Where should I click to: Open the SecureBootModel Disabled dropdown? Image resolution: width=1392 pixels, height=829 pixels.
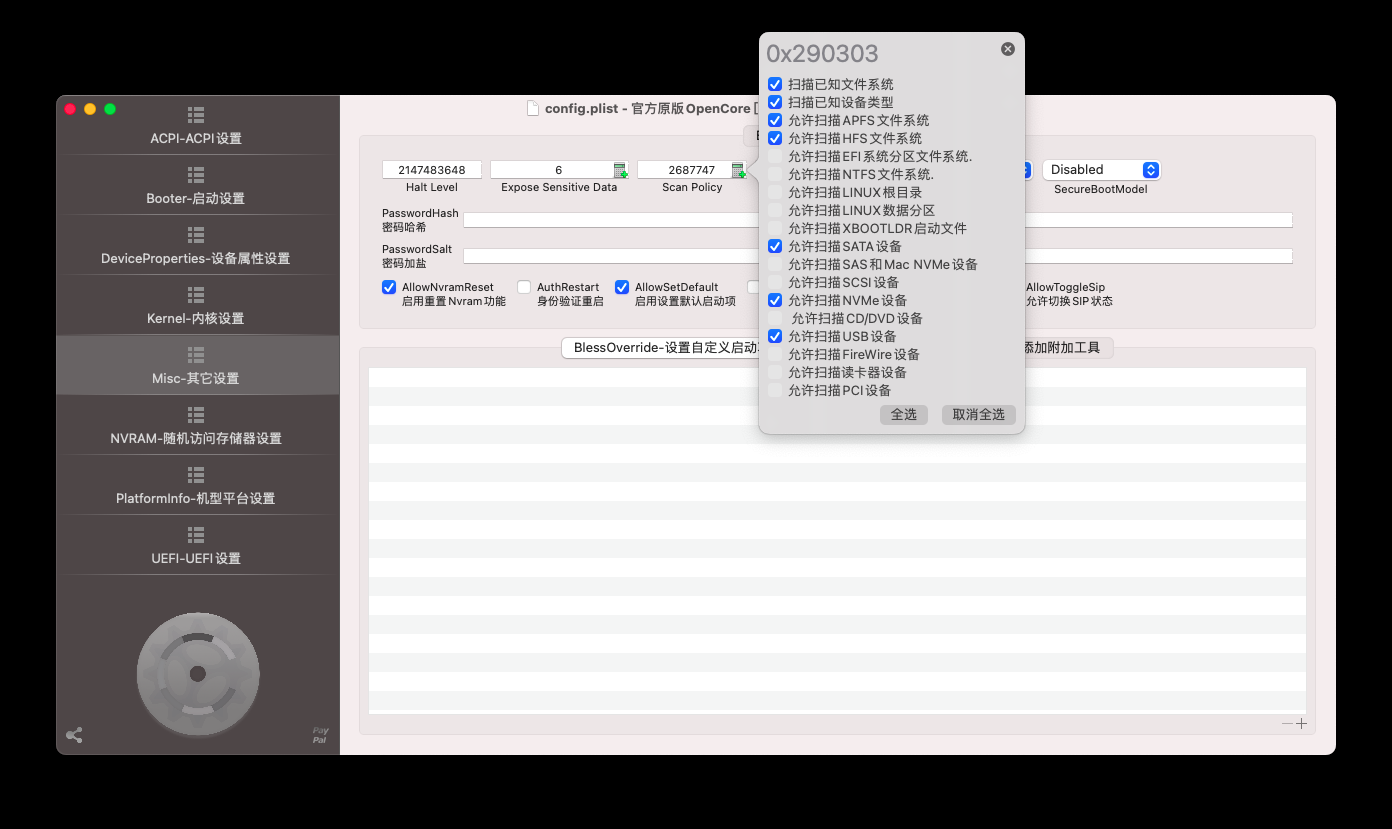coord(1100,170)
